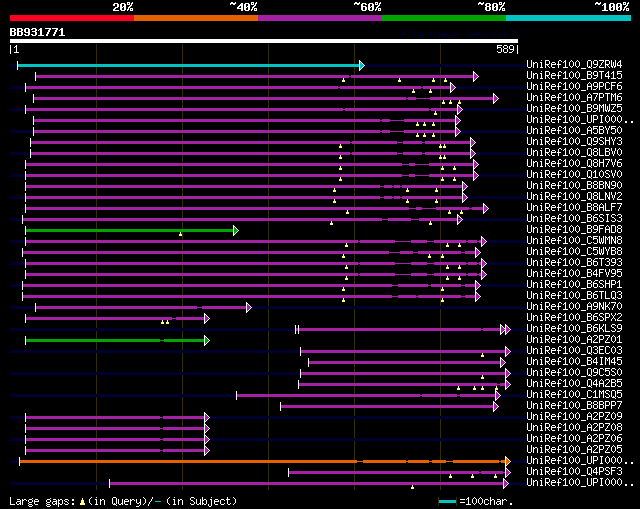Select the UniRef100_B8BPP7 label

(x=574, y=406)
